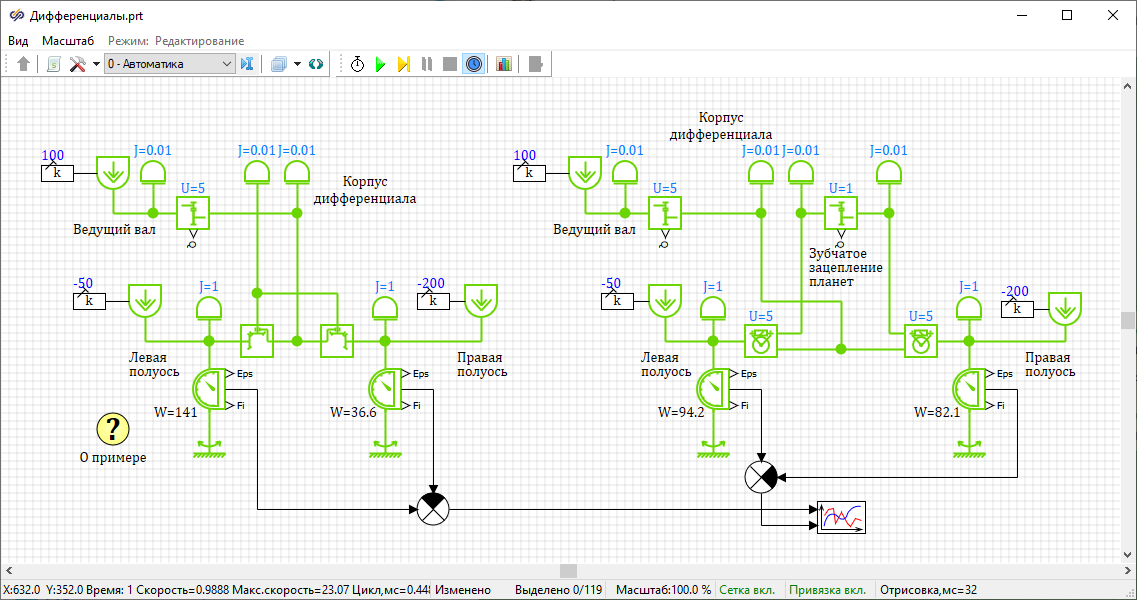Viewport: 1137px width, 600px height.
Task: Click the horizontal scrollbar thumb
Action: pos(568,571)
